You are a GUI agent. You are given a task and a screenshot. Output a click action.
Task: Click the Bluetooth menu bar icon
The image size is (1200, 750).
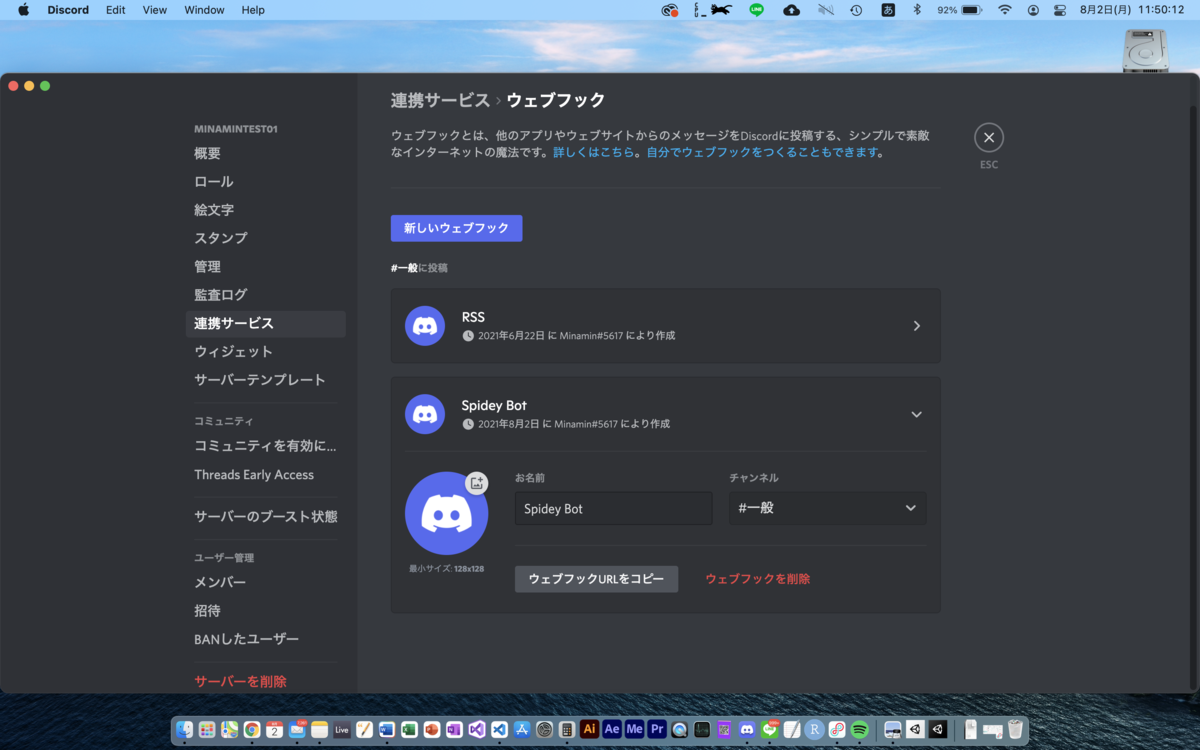pos(917,10)
